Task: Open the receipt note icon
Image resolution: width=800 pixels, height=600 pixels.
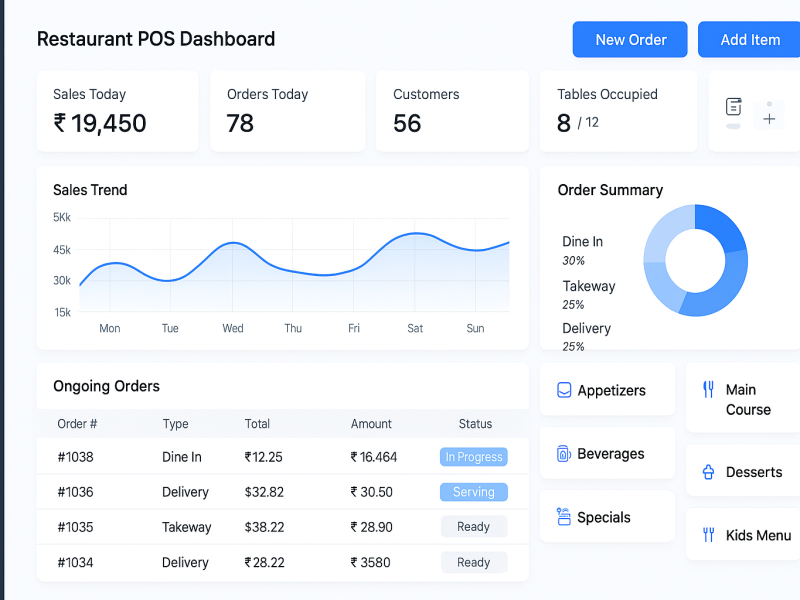Action: [734, 107]
